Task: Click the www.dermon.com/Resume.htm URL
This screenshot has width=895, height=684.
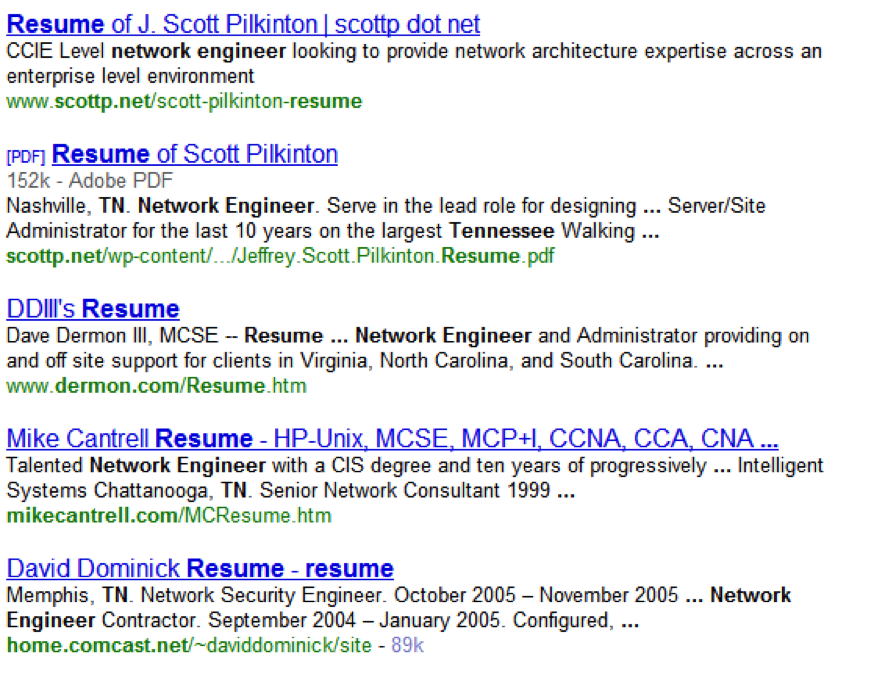Action: tap(156, 386)
